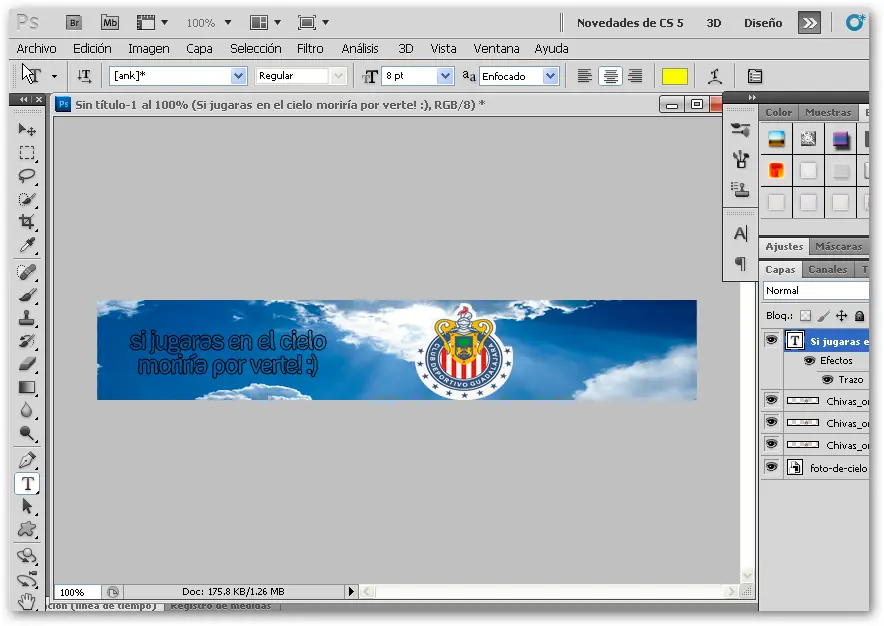Screen dimensions: 884x626
Task: Open the font style Regular dropdown
Action: click(338, 76)
